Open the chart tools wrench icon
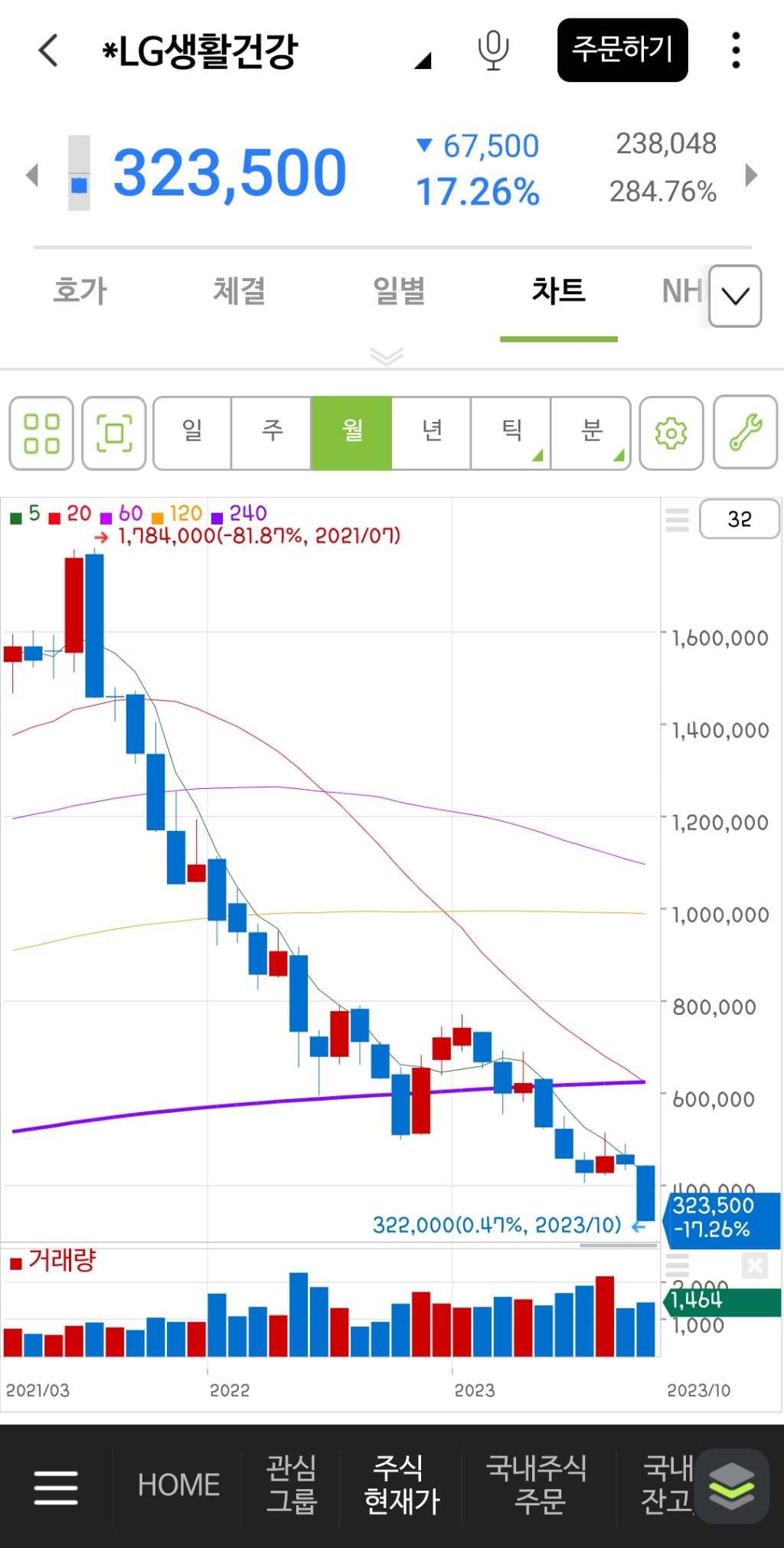The width and height of the screenshot is (784, 1548). (x=746, y=434)
